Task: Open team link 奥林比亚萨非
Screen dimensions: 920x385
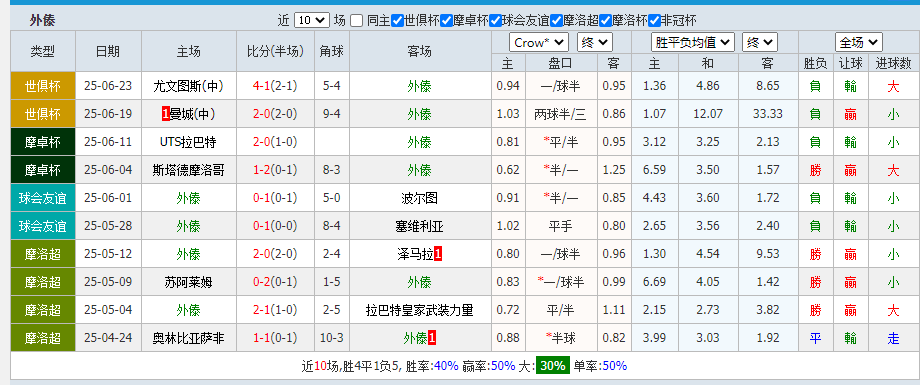Action: pyautogui.click(x=188, y=339)
